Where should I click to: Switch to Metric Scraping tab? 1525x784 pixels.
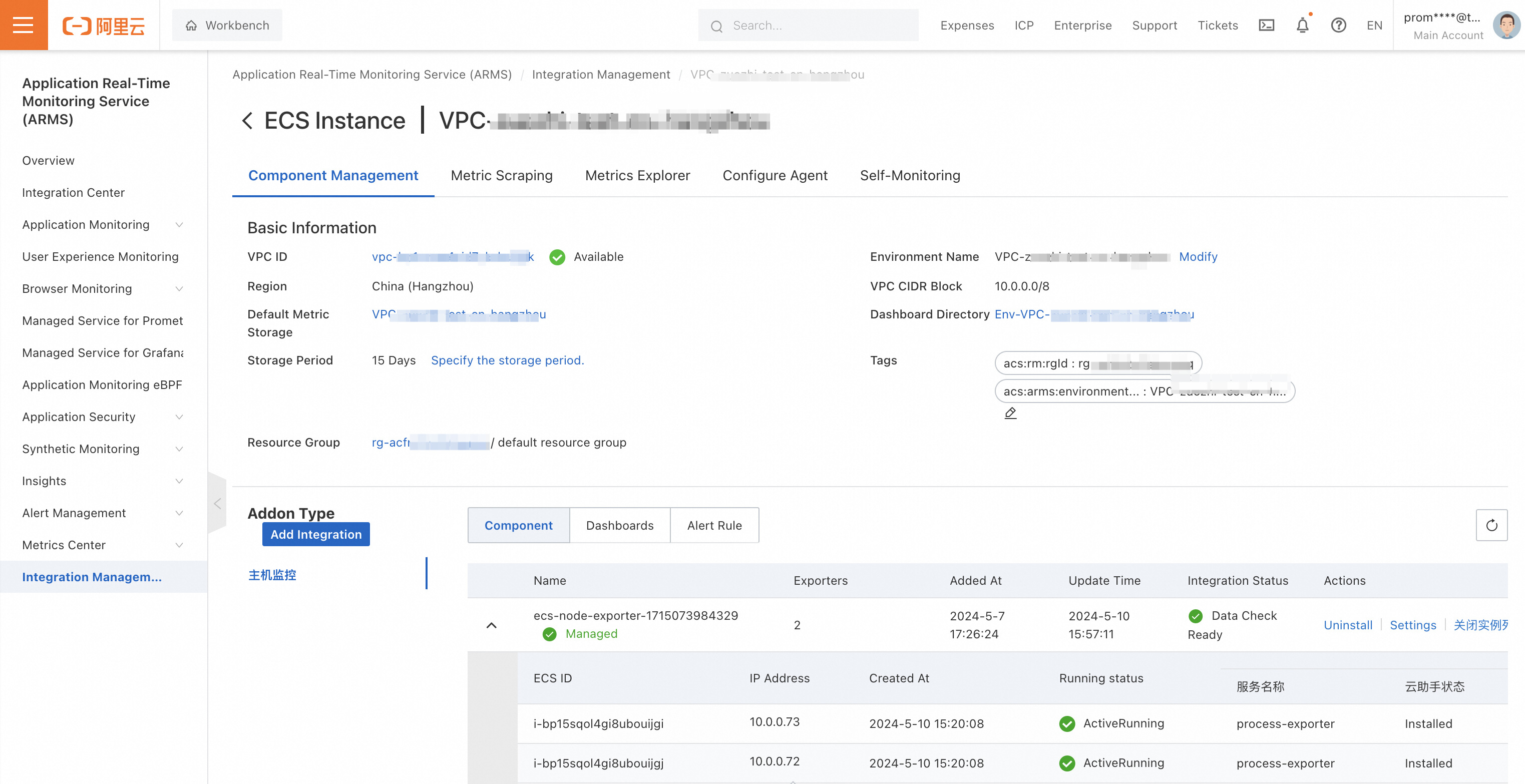(502, 175)
